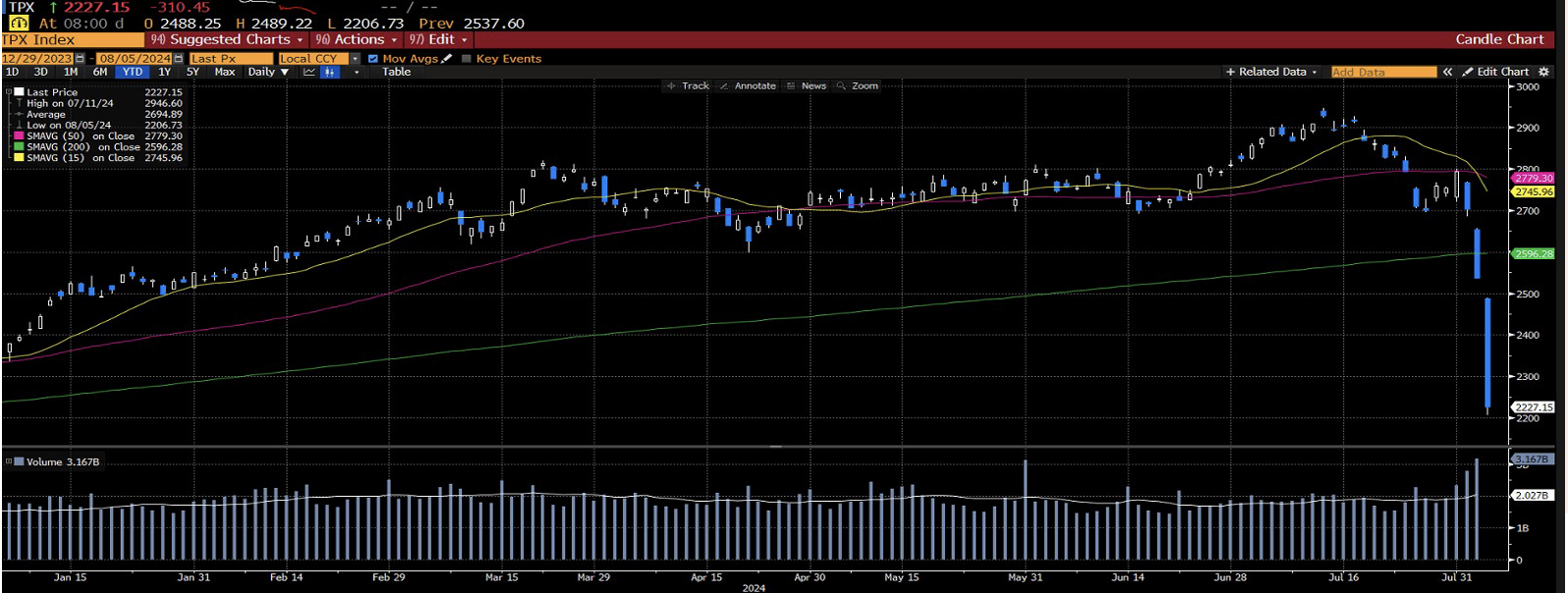Click the Track crosshair tool
Screen dimensions: 1568x593
689,86
